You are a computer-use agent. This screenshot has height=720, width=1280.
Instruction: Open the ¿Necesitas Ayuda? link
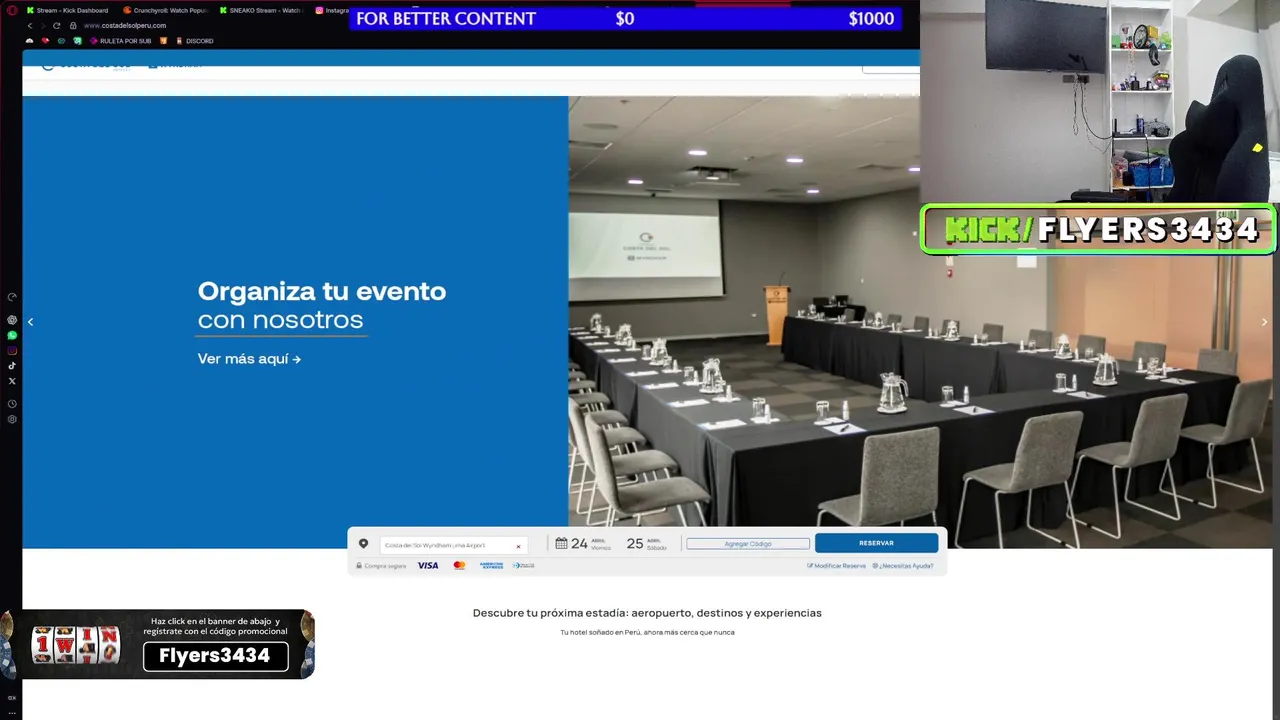(903, 566)
